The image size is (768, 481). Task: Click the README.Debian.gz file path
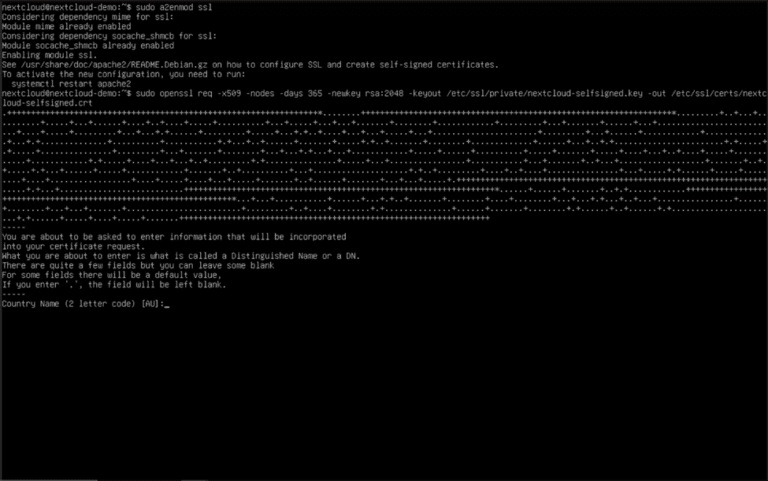click(114, 65)
